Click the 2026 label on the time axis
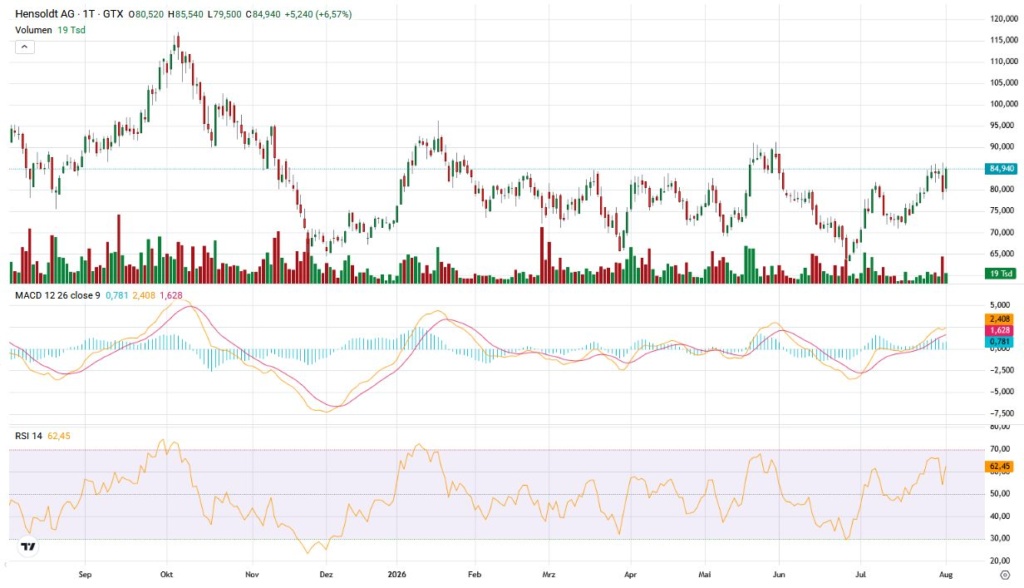Image resolution: width=1024 pixels, height=588 pixels. (396, 575)
